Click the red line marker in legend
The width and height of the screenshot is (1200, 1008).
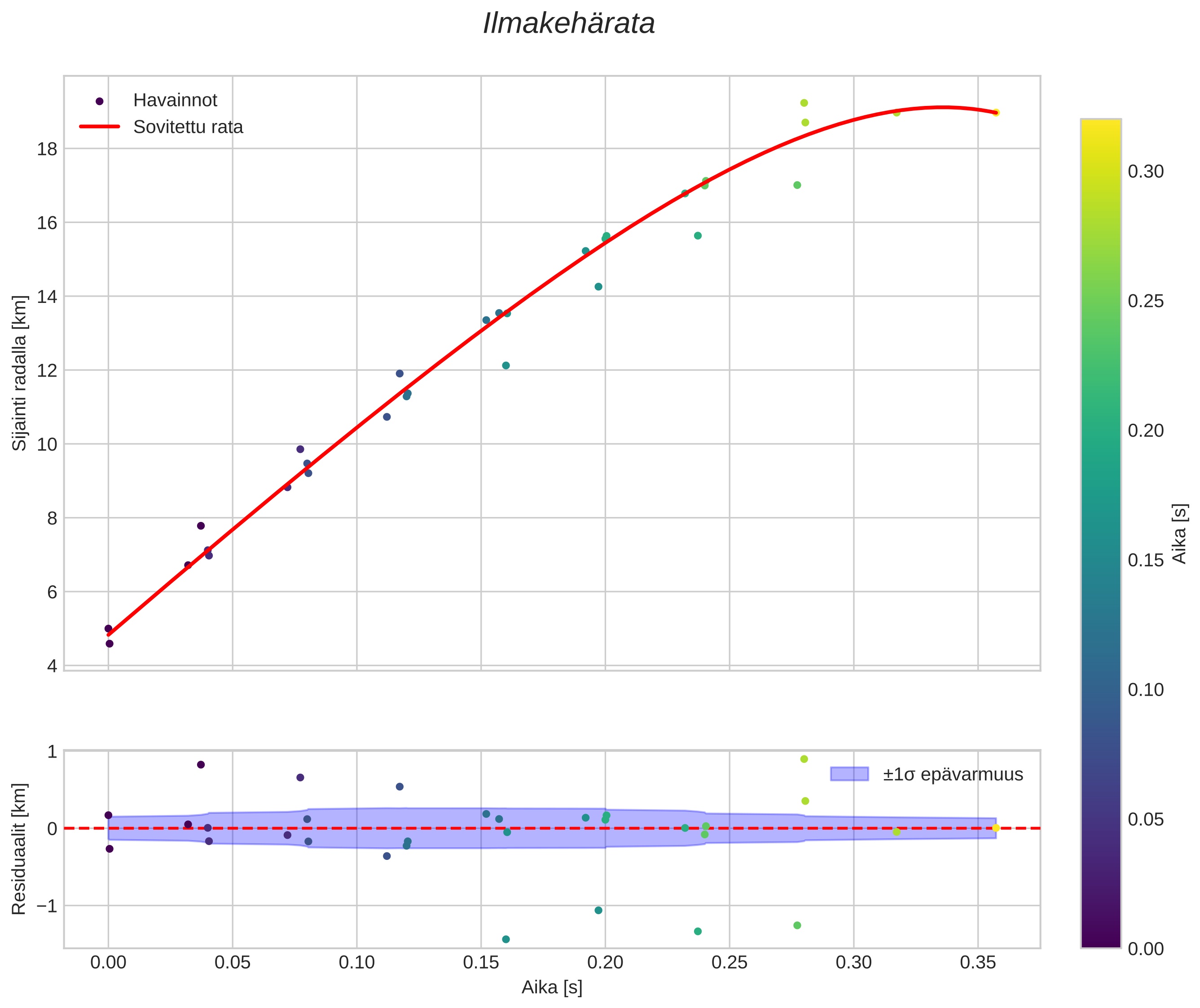click(x=100, y=127)
